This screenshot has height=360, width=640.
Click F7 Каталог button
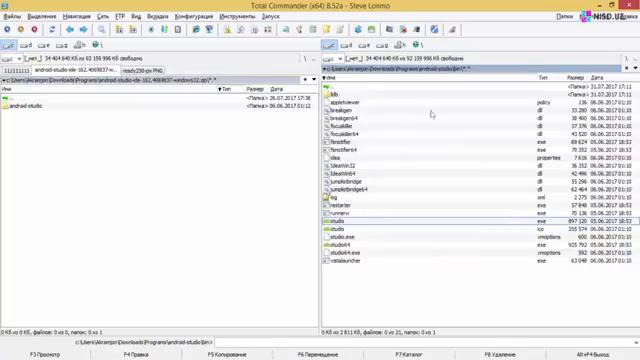409,355
